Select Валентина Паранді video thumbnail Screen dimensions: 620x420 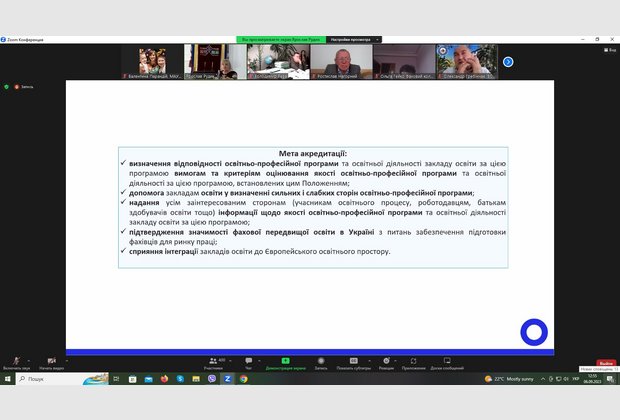coord(152,62)
